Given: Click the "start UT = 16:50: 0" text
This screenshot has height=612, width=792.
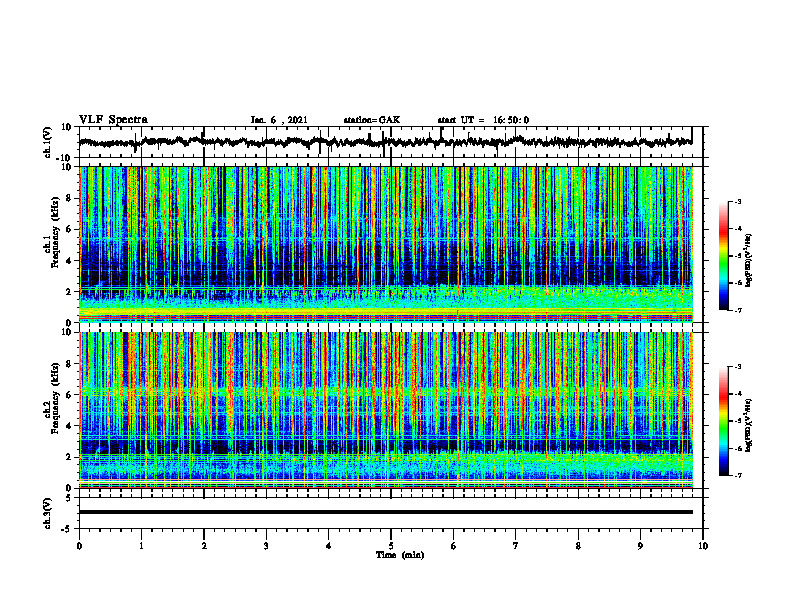Looking at the screenshot, I should point(483,120).
